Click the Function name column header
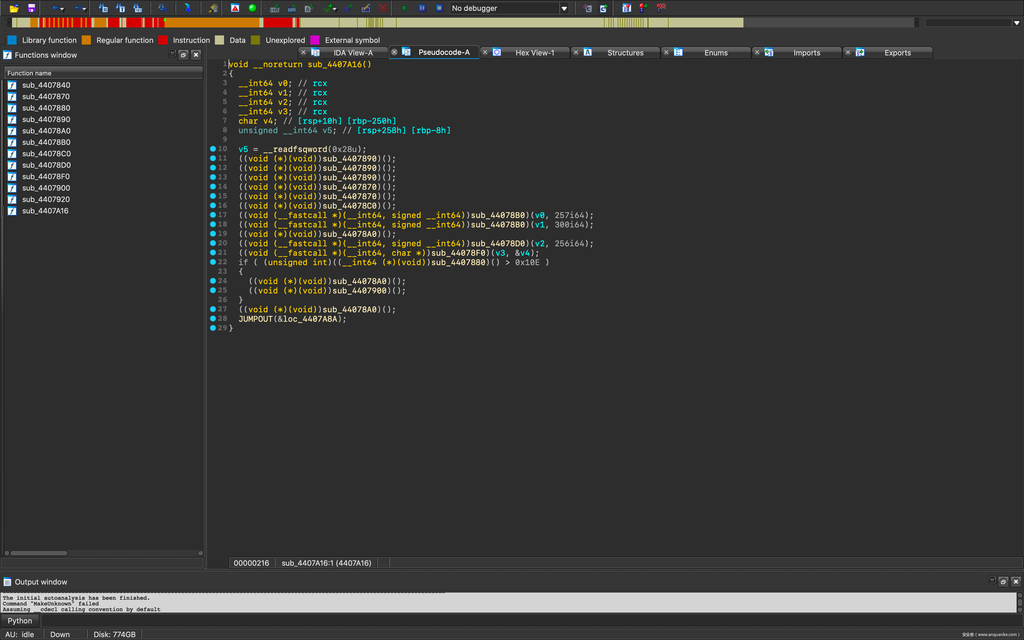 (x=30, y=73)
